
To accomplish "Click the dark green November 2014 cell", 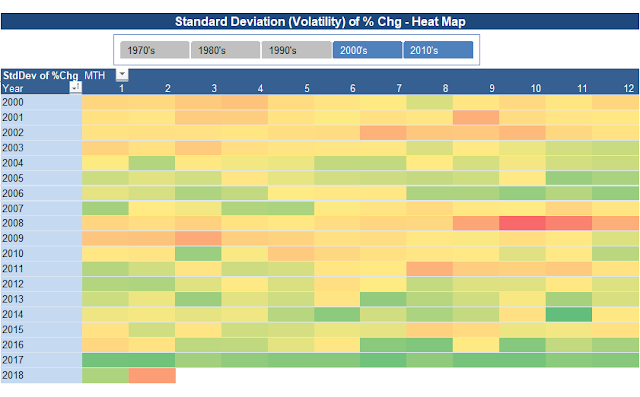I will [569, 315].
